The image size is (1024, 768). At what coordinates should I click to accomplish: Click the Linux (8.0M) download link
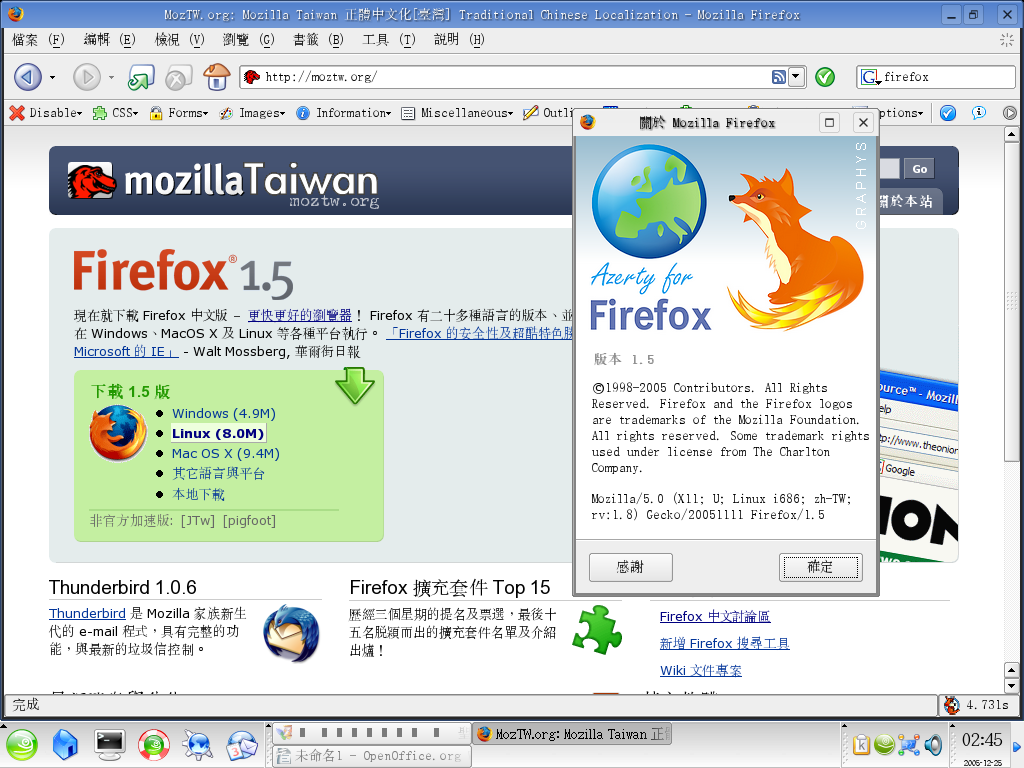(218, 433)
